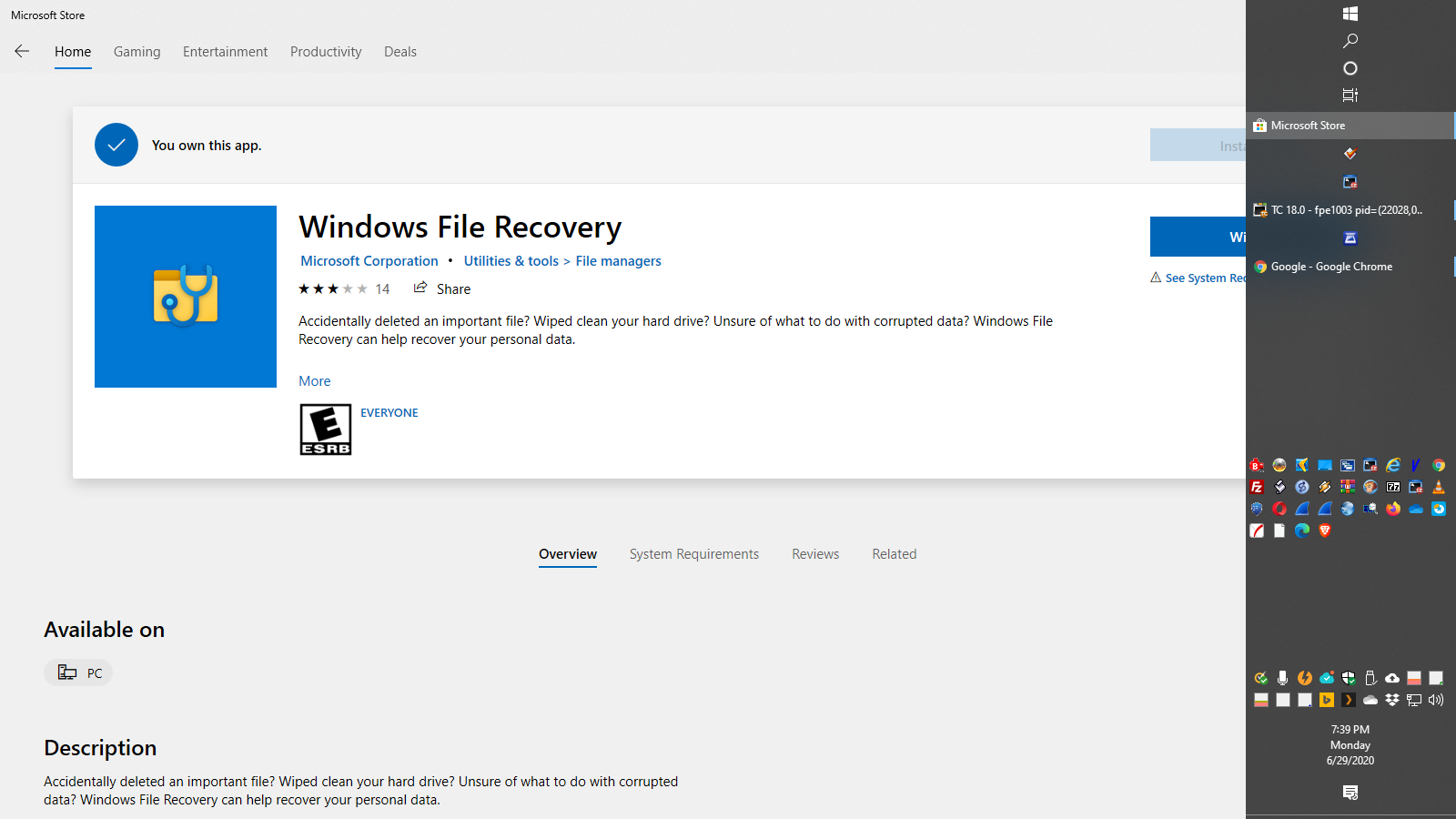Open Windows Security shield tray icon
Screen dimensions: 1456x819
tap(1349, 678)
